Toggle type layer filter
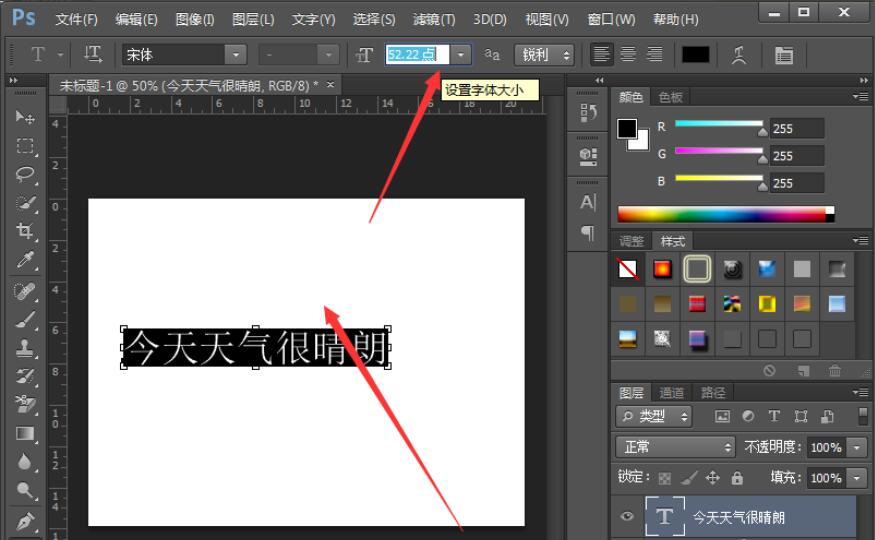 (x=774, y=416)
